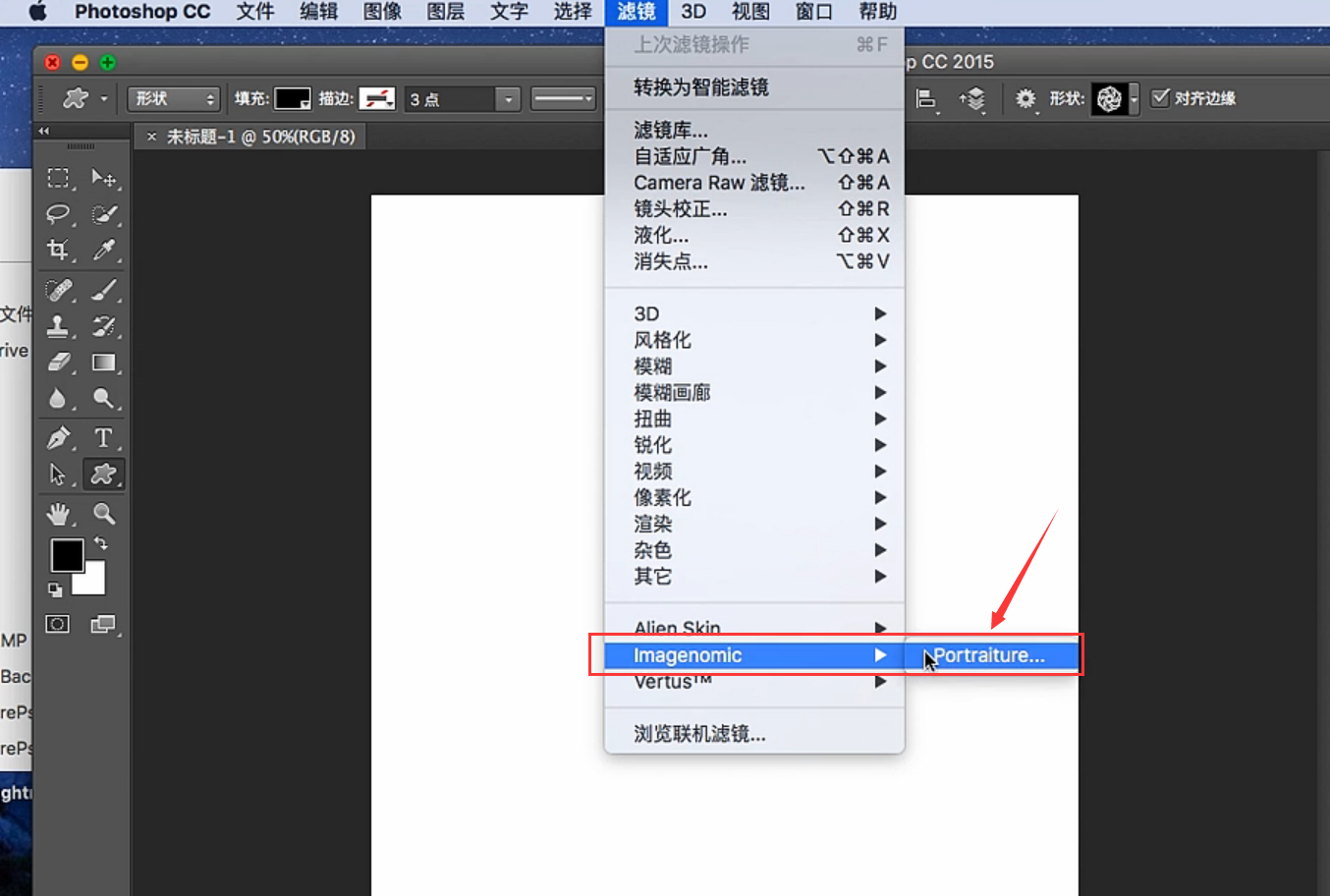1330x896 pixels.
Task: Open the 编辑 menu
Action: click(318, 12)
